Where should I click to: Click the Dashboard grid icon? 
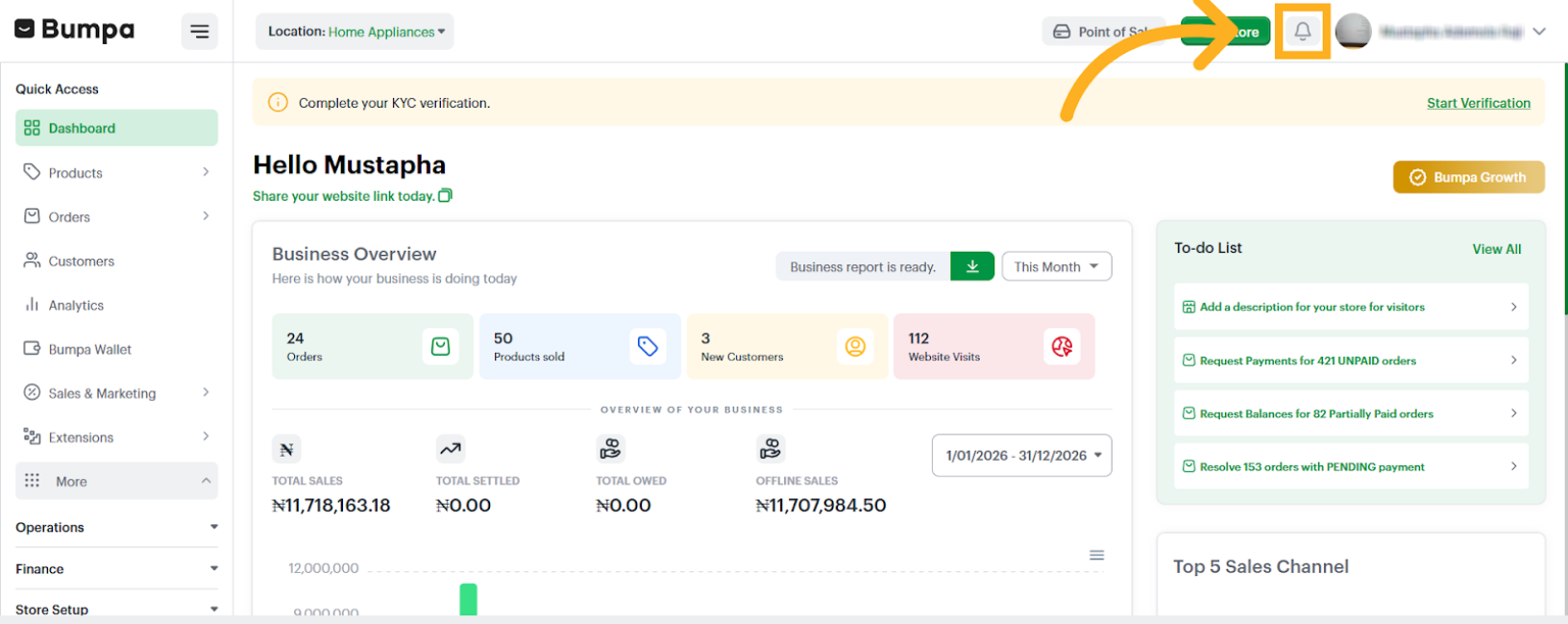pos(32,128)
